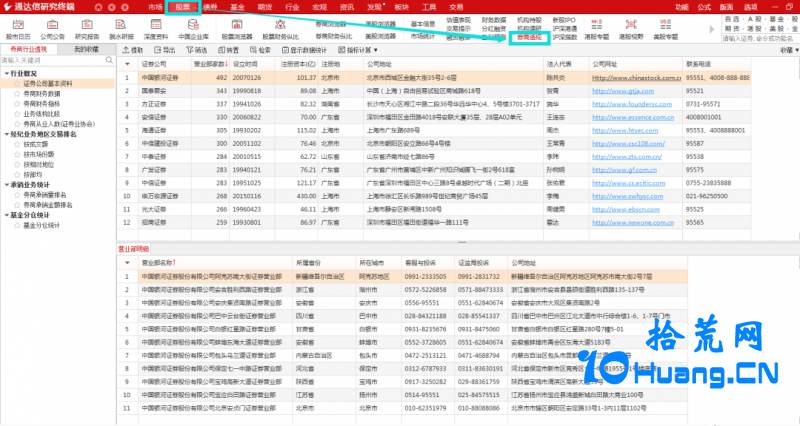The width and height of the screenshot is (800, 426).
Task: Open the 脱水研报 icon
Action: [x=121, y=25]
